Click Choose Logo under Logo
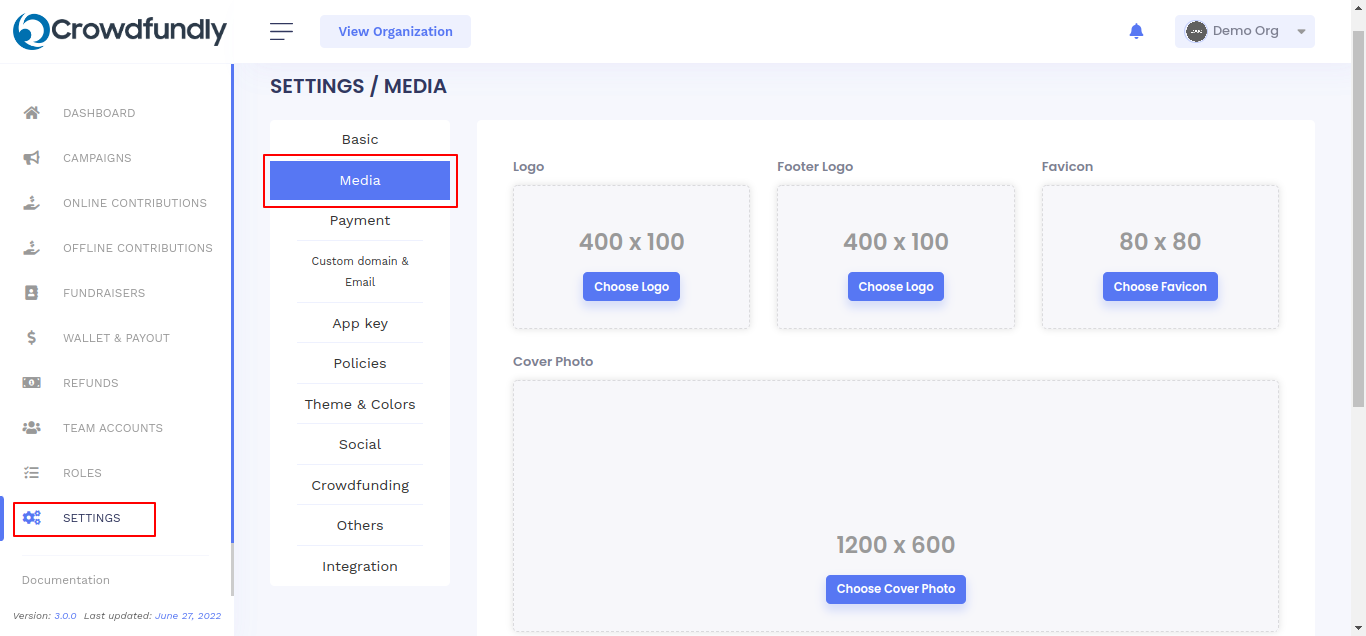Screen dimensions: 1366x636 point(631,286)
